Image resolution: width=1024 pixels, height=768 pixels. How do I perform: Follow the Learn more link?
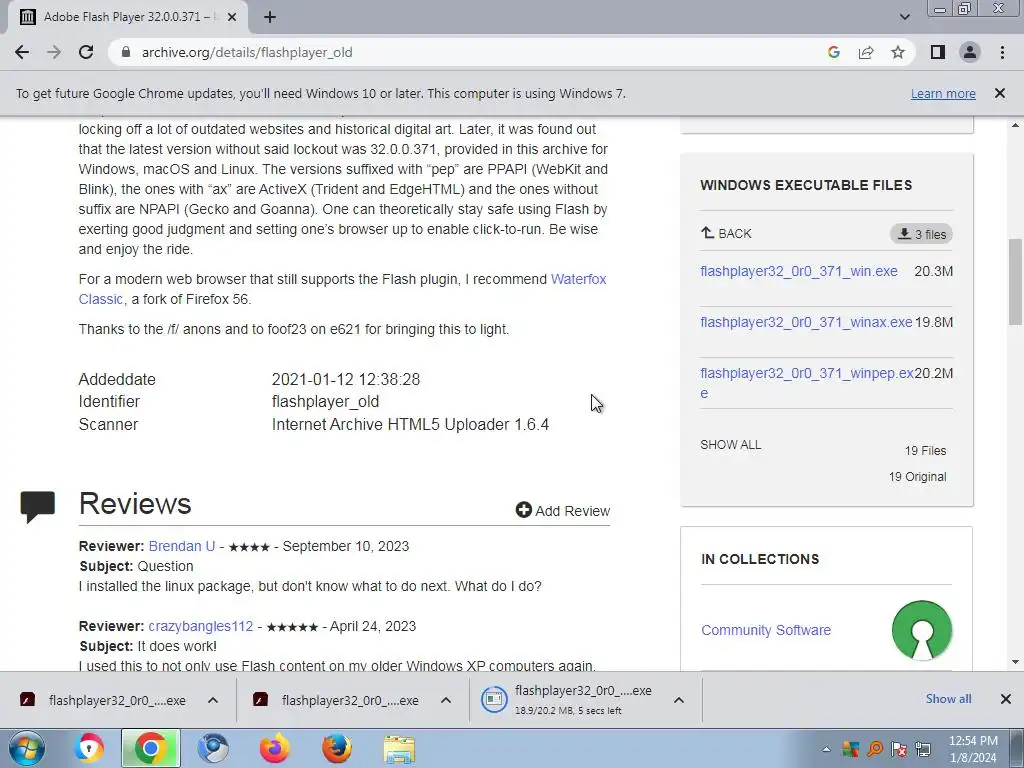(943, 93)
